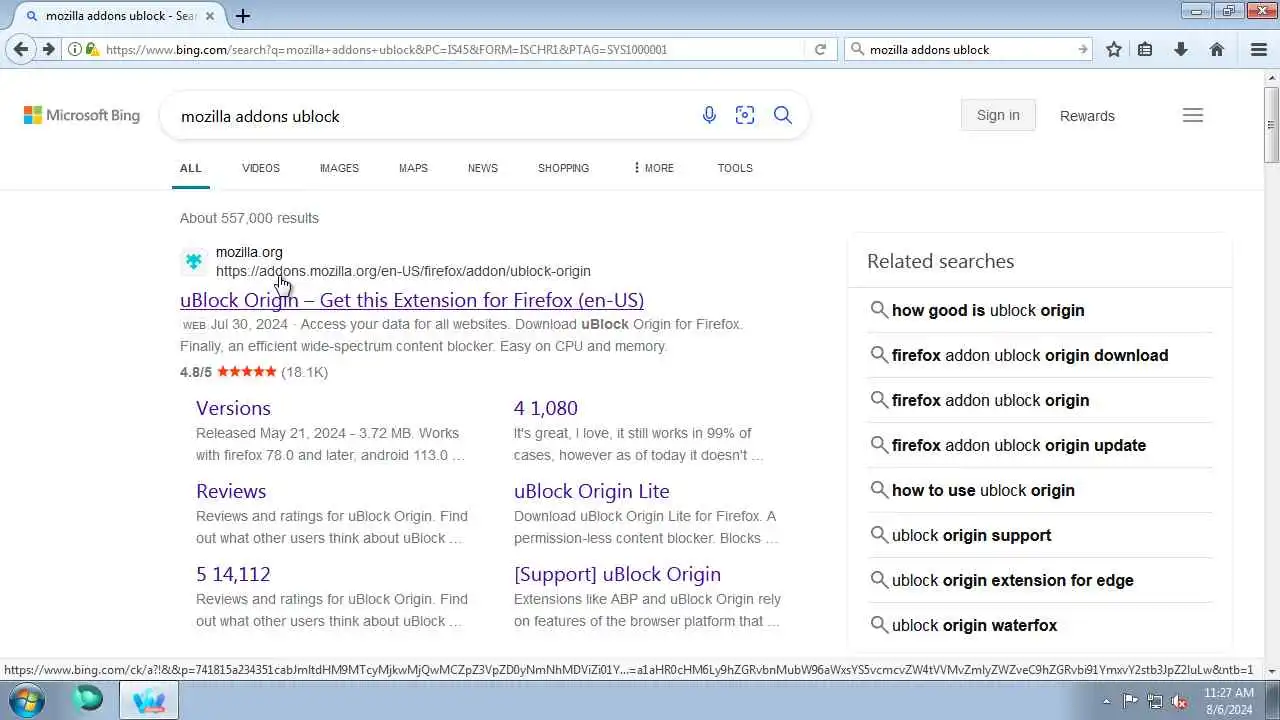Click the Microsoft Bing logo

pyautogui.click(x=82, y=115)
